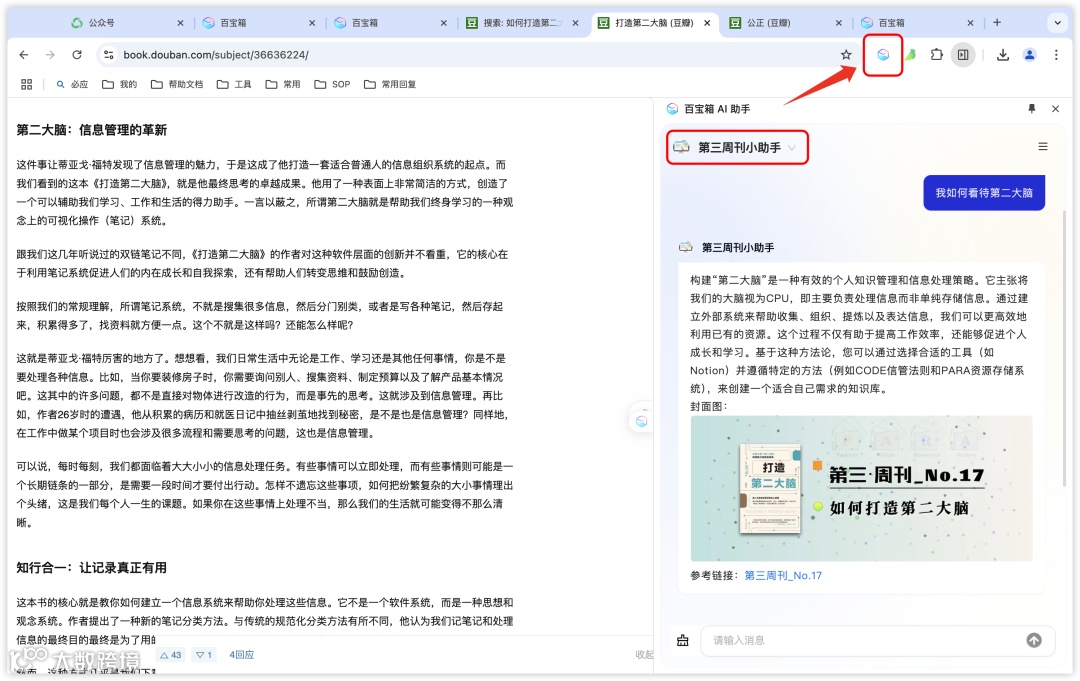1080x681 pixels.
Task: Open the 第三周刊 No.17 cover image
Action: [x=861, y=488]
